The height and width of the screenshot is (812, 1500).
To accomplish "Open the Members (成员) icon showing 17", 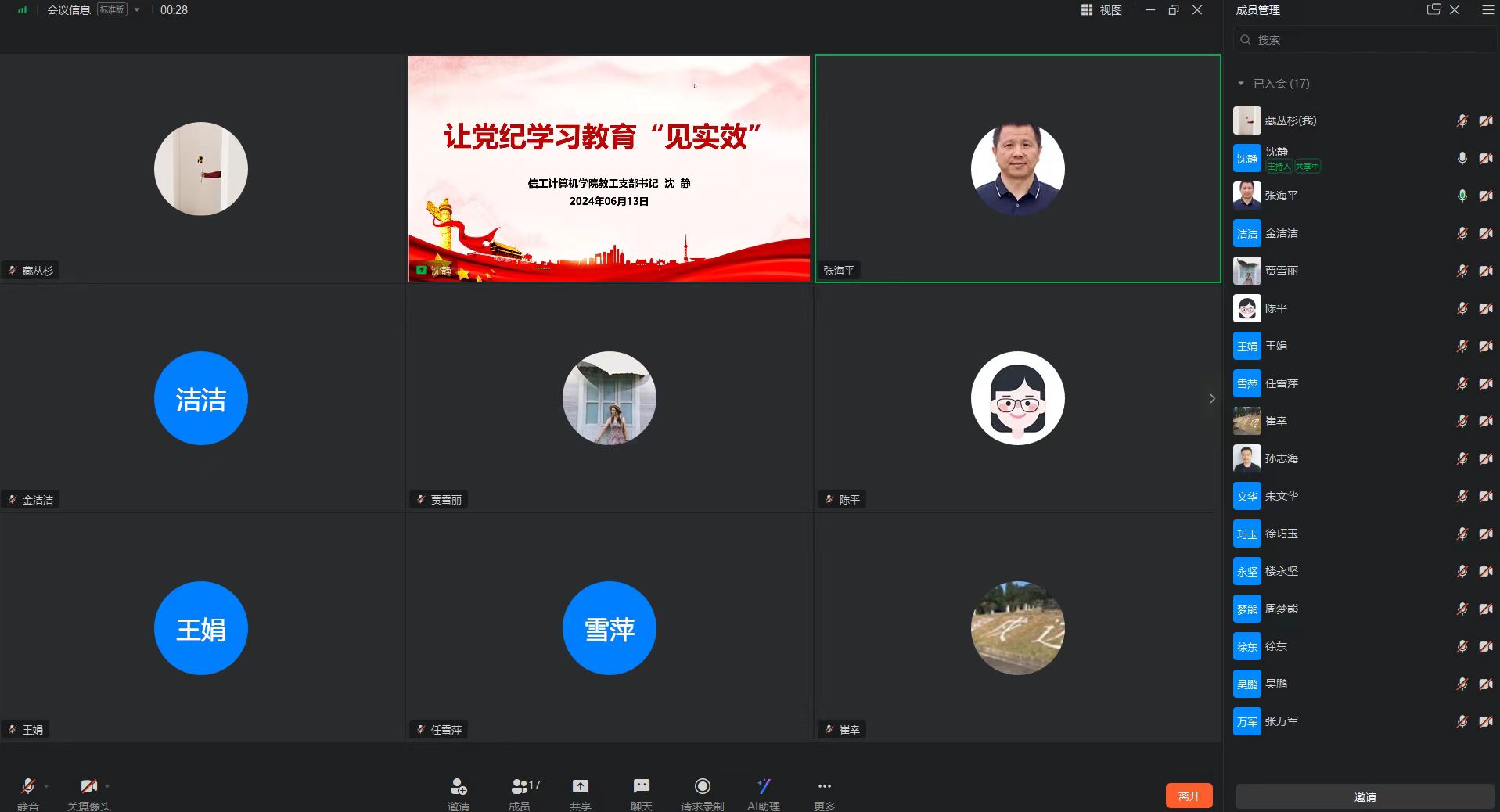I will (524, 786).
